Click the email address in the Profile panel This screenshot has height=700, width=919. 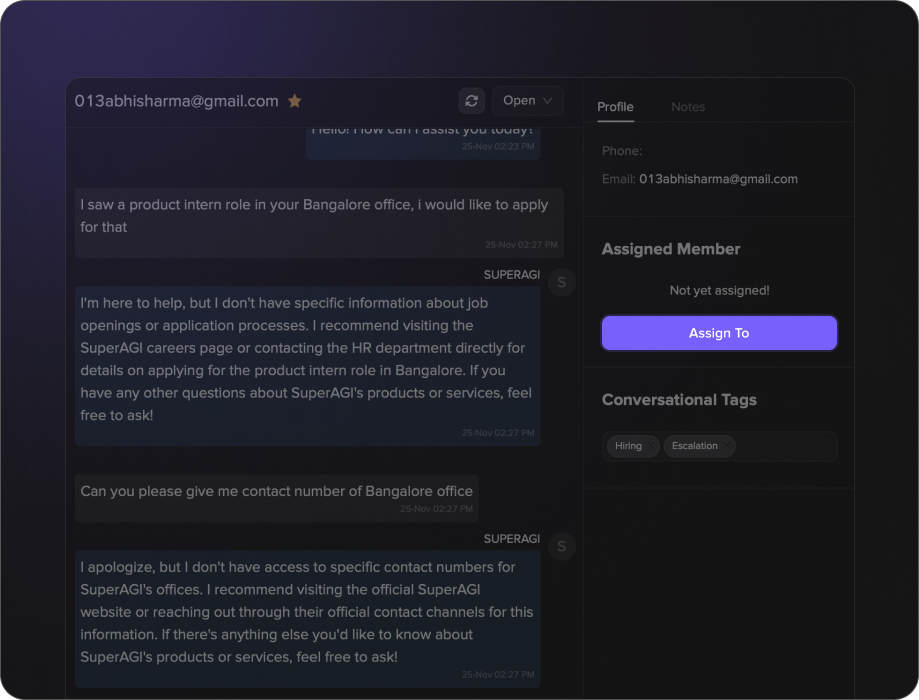click(x=718, y=179)
